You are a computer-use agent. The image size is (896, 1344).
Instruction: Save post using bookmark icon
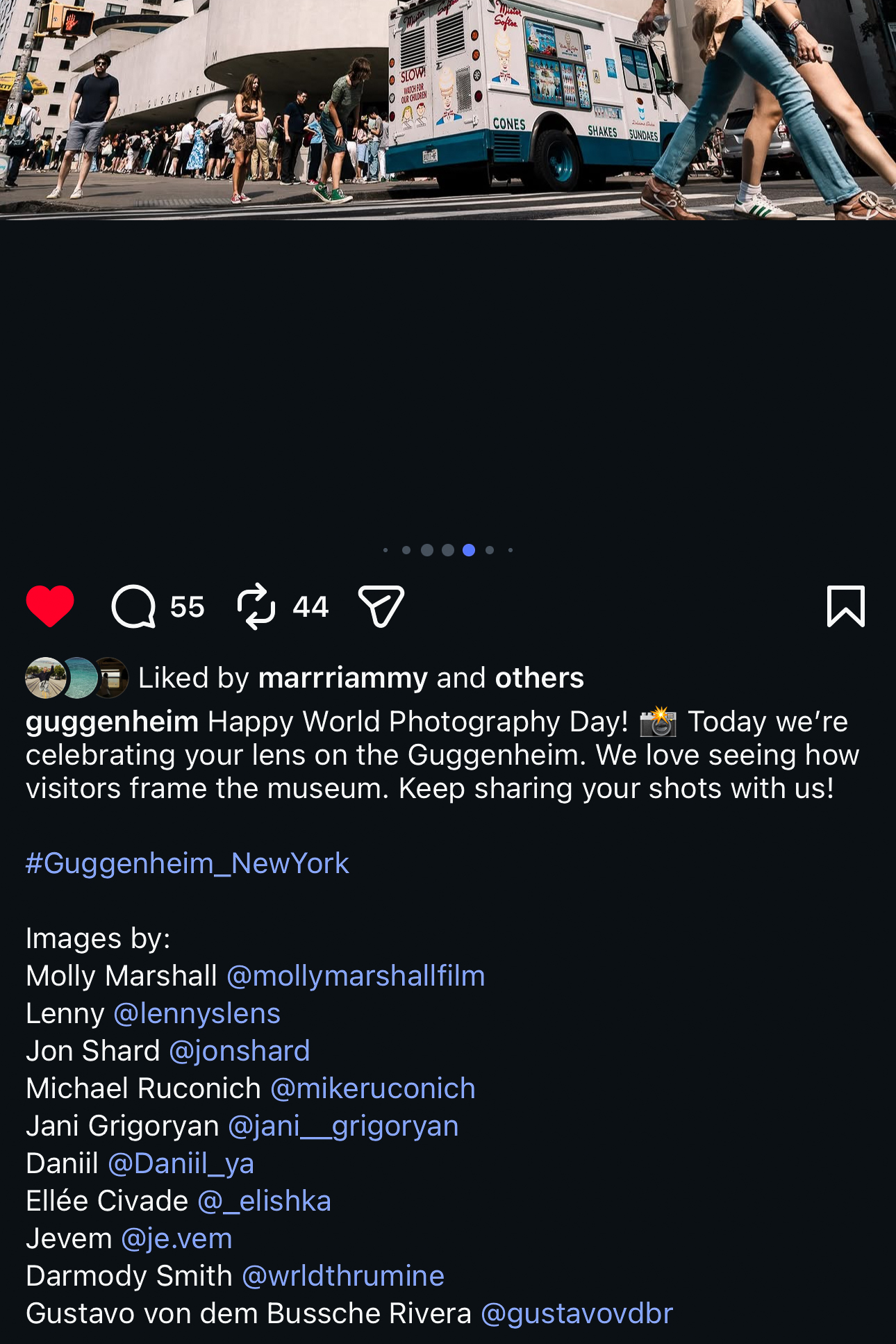tap(846, 606)
